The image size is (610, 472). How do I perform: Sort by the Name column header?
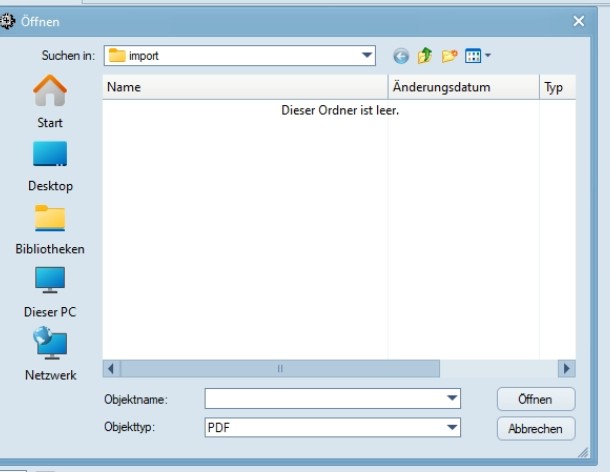click(245, 88)
